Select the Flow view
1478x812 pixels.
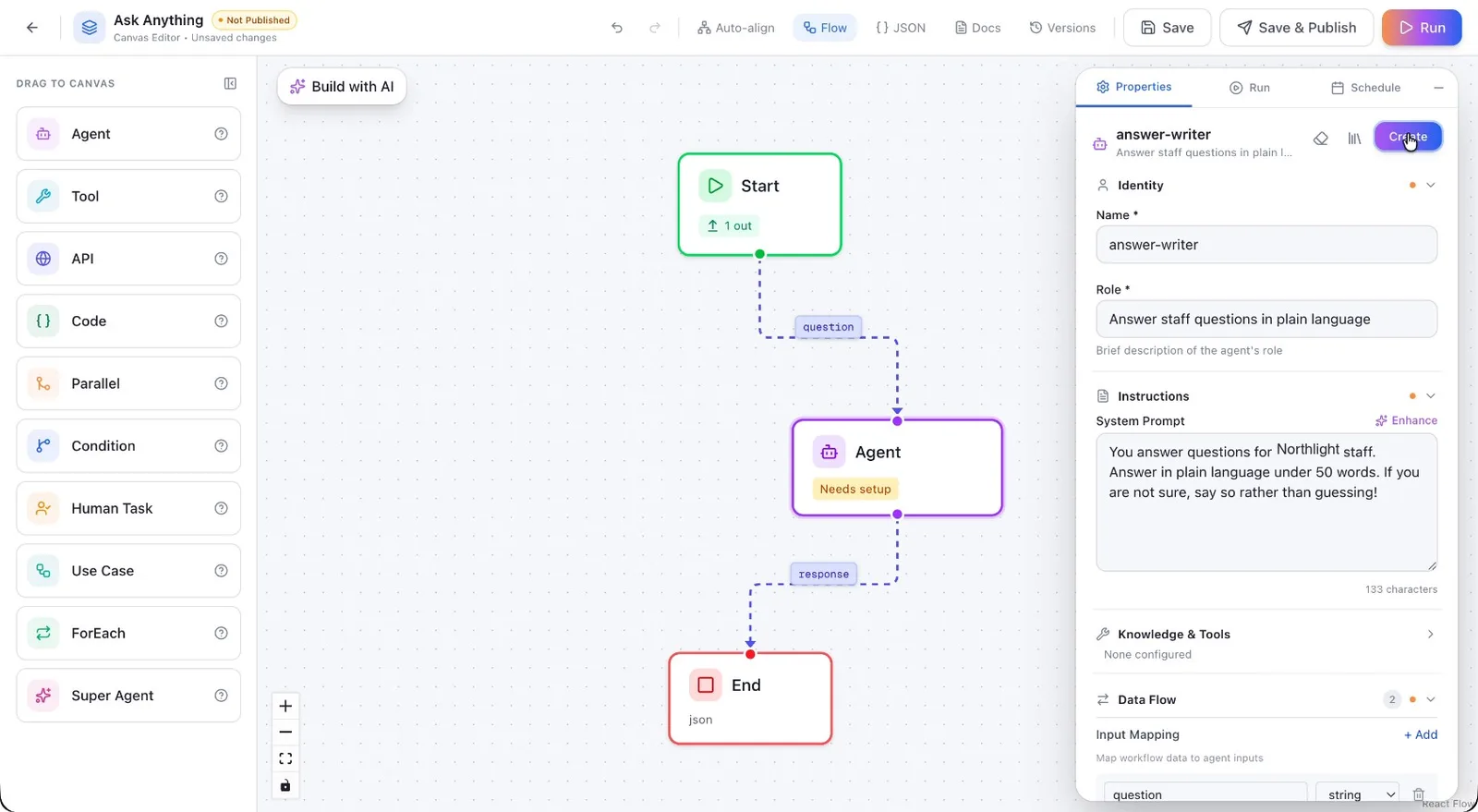(x=825, y=28)
